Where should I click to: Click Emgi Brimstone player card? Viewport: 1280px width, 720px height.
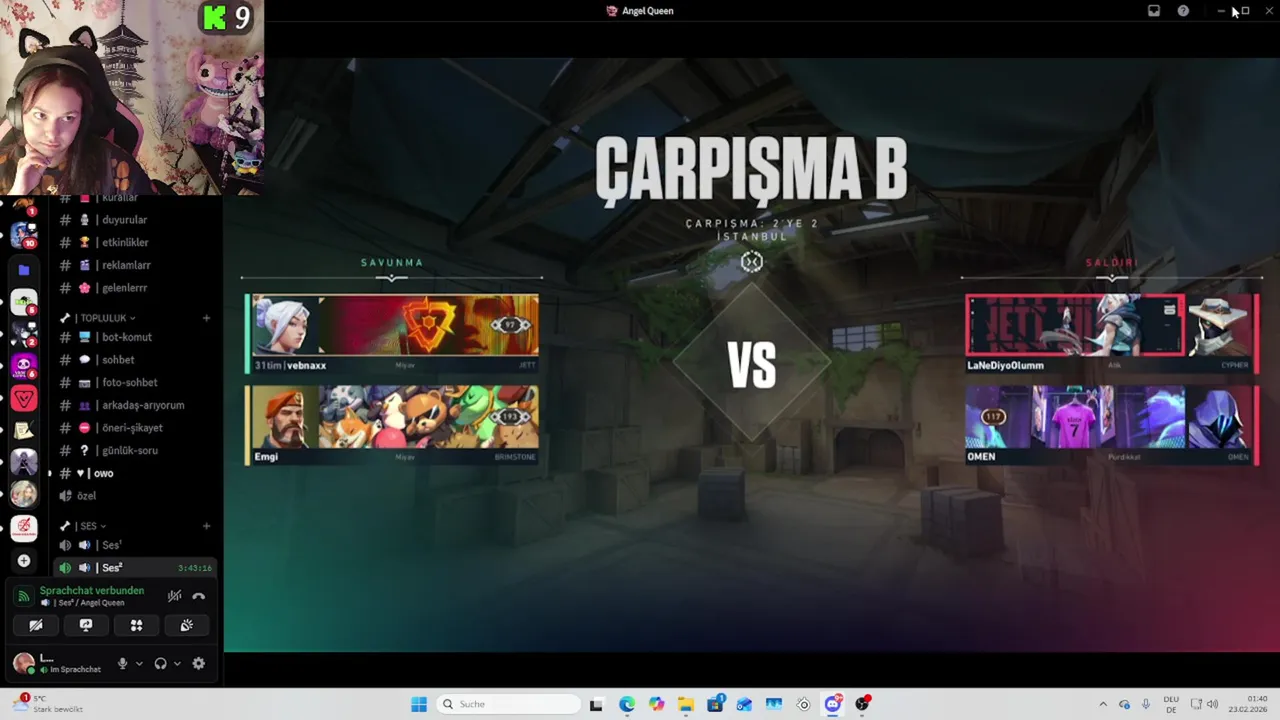coord(392,425)
